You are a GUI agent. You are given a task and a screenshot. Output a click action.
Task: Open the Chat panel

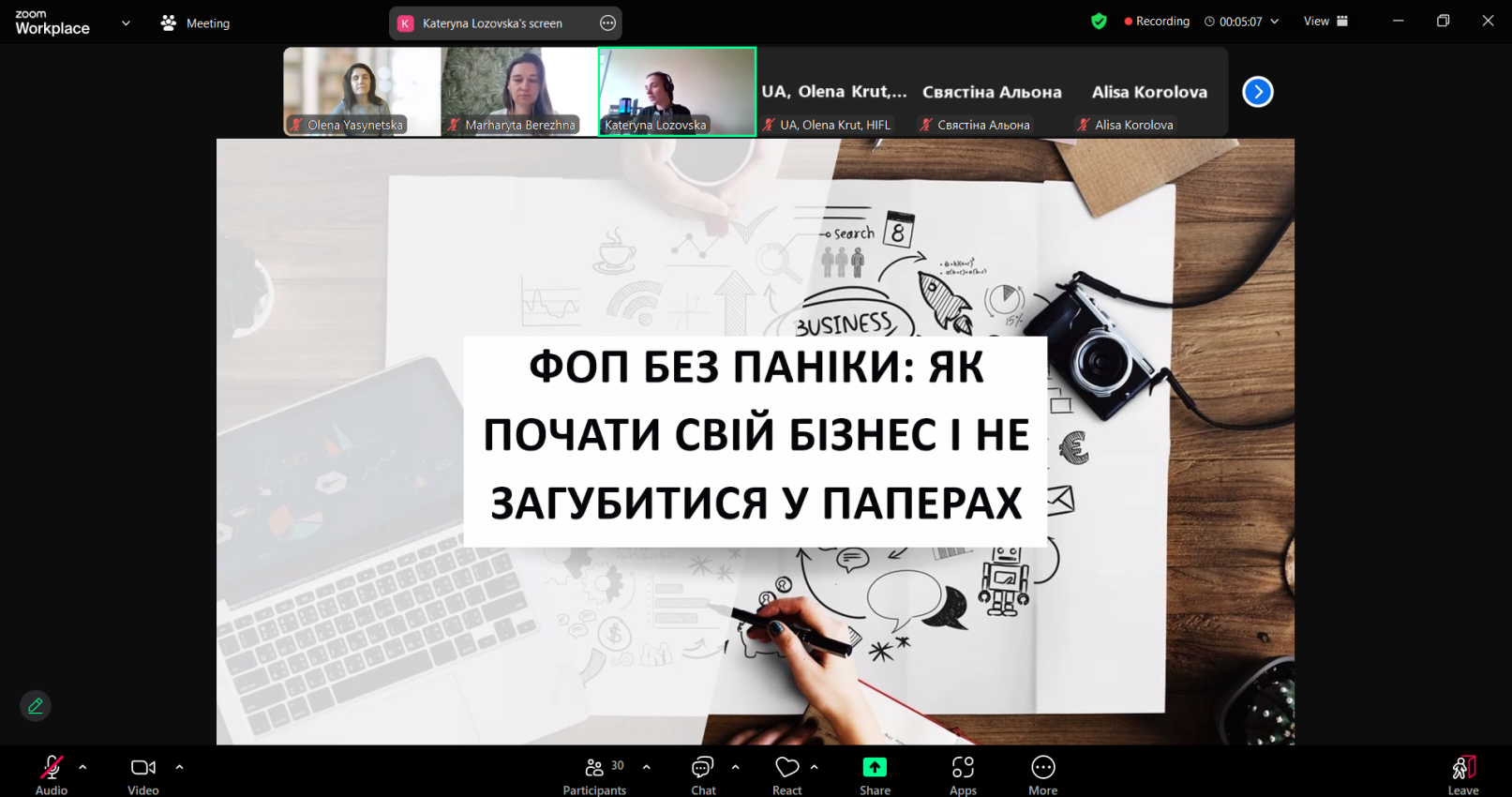(703, 774)
